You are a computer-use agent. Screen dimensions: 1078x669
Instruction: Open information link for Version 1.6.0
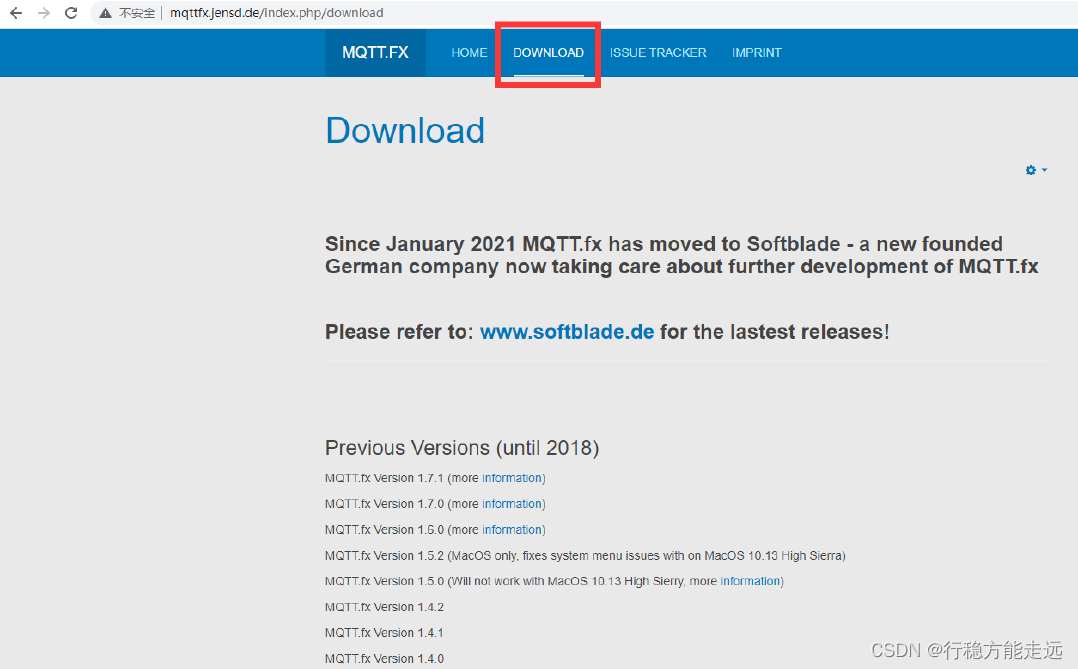(x=512, y=529)
